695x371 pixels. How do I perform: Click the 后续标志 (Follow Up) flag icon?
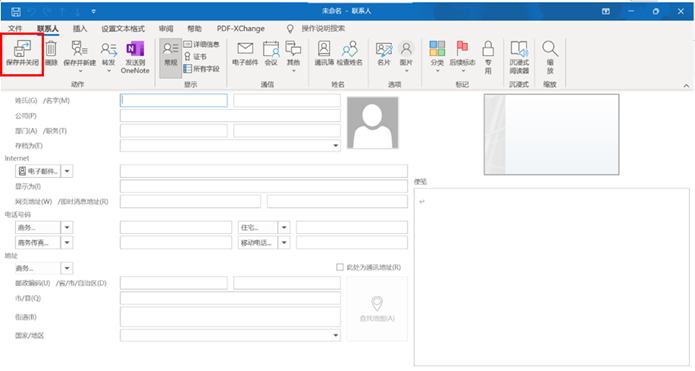click(462, 48)
